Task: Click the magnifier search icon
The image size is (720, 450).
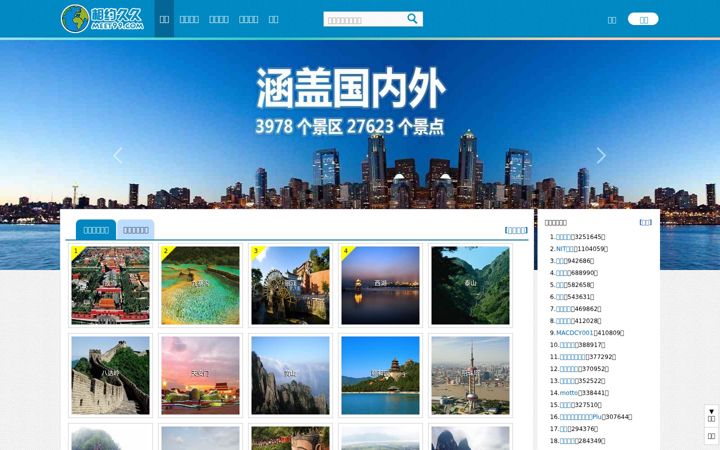Action: [x=412, y=19]
